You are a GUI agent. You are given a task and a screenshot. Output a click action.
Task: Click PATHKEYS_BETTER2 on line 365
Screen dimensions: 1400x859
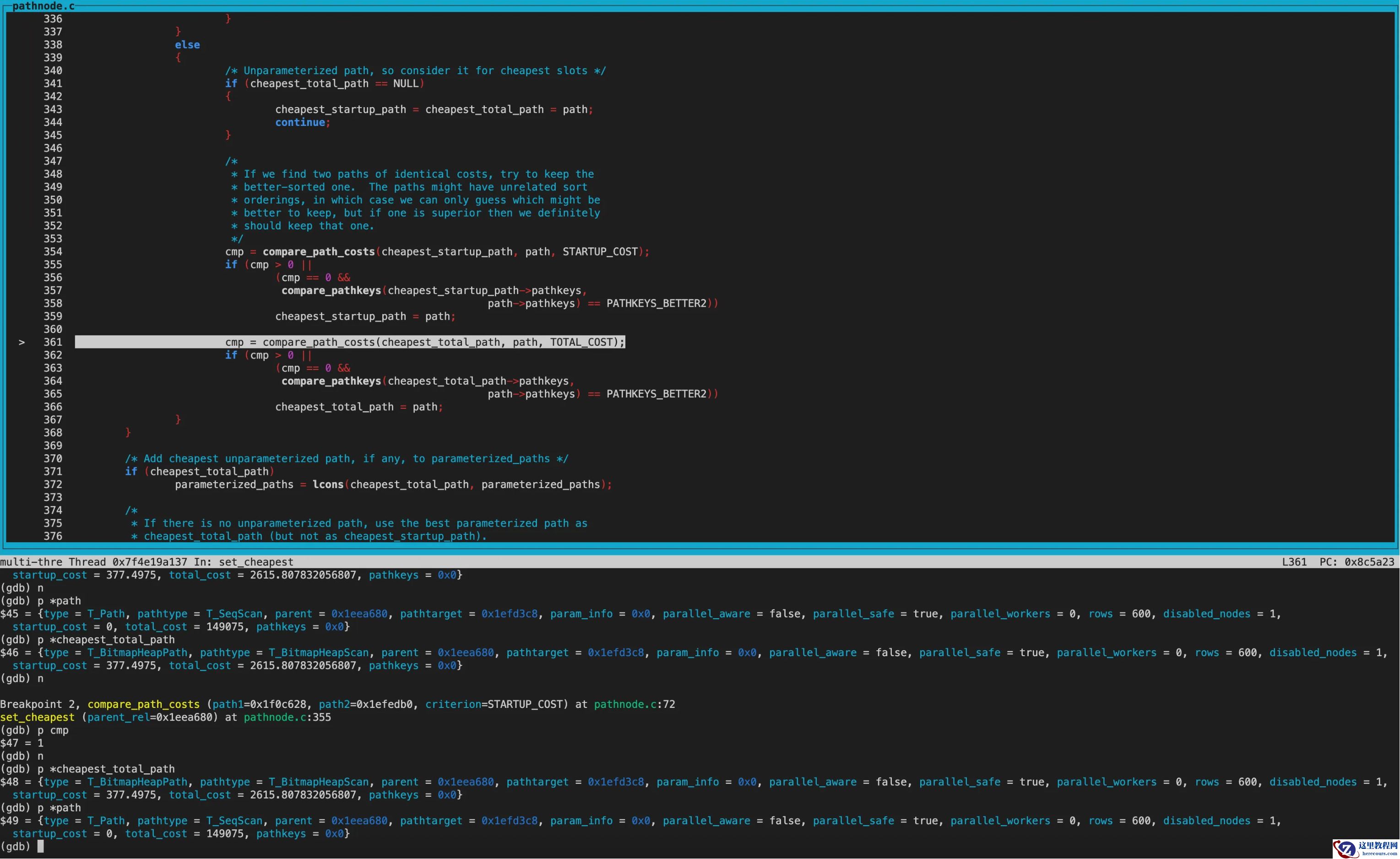(x=656, y=394)
